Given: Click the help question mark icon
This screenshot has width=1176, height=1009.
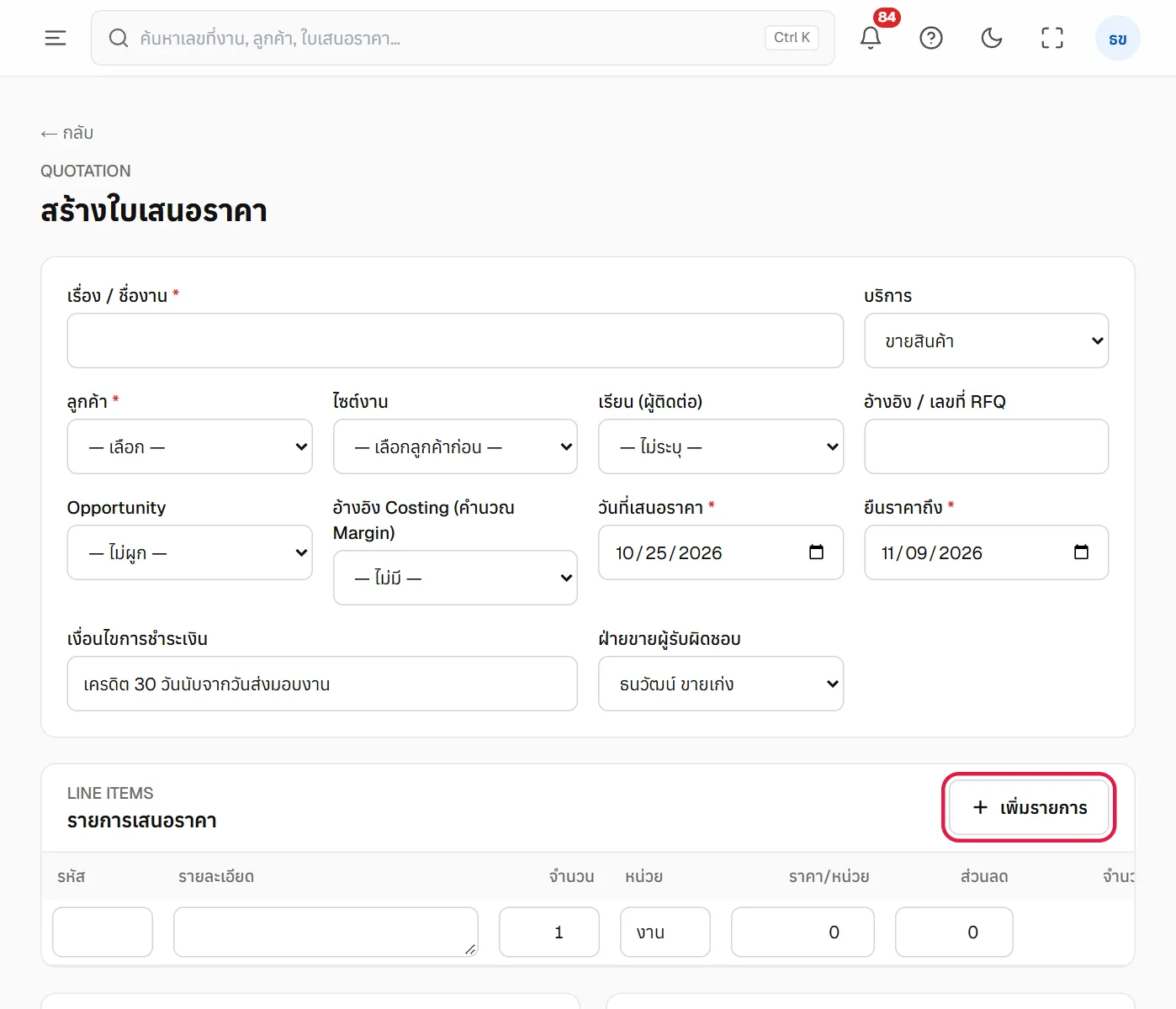Looking at the screenshot, I should click(x=931, y=38).
